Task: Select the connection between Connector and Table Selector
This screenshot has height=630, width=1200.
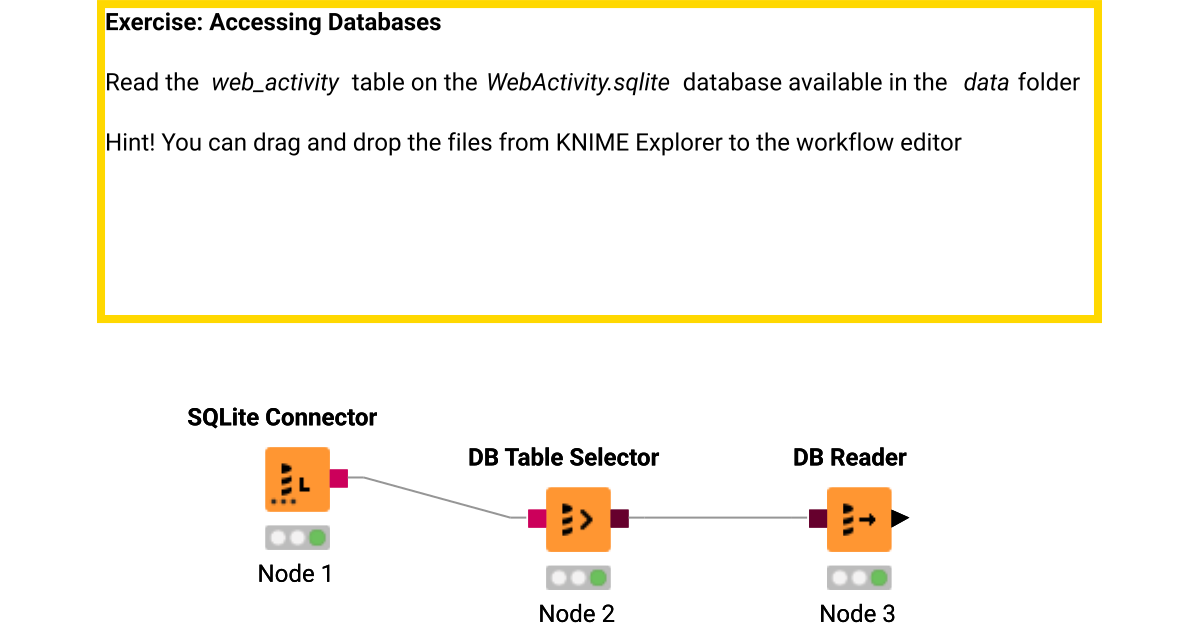Action: (435, 497)
